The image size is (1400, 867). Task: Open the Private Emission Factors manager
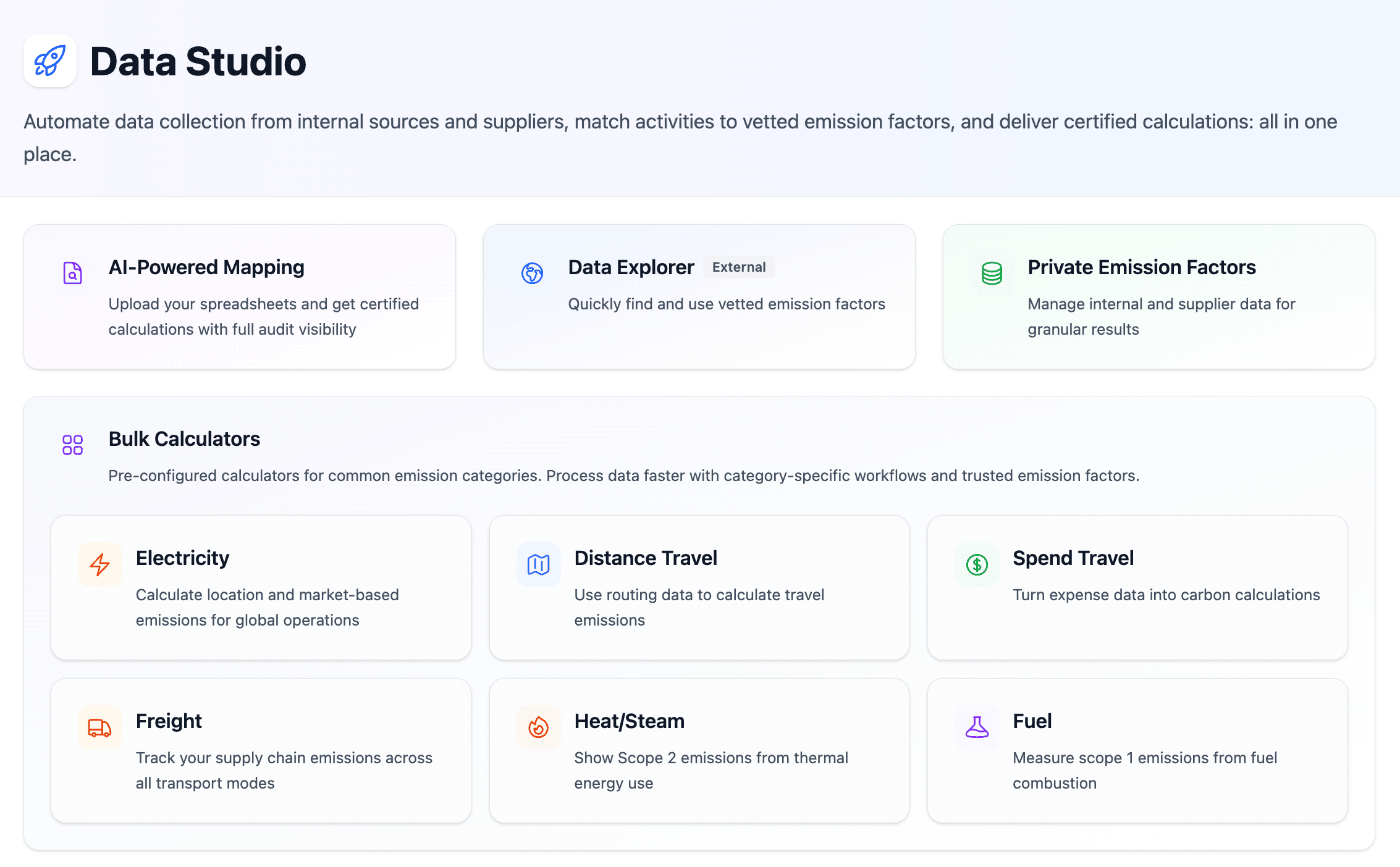tap(1159, 297)
